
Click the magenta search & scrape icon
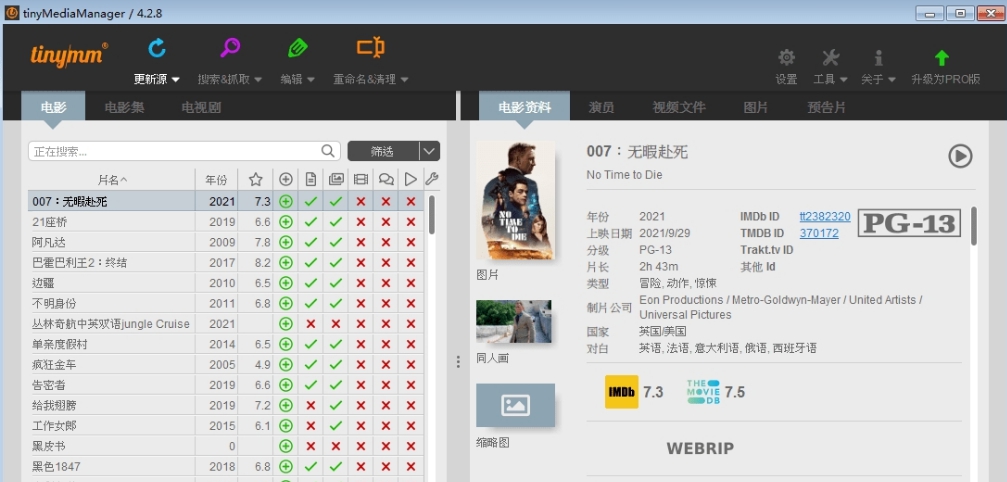coord(230,48)
